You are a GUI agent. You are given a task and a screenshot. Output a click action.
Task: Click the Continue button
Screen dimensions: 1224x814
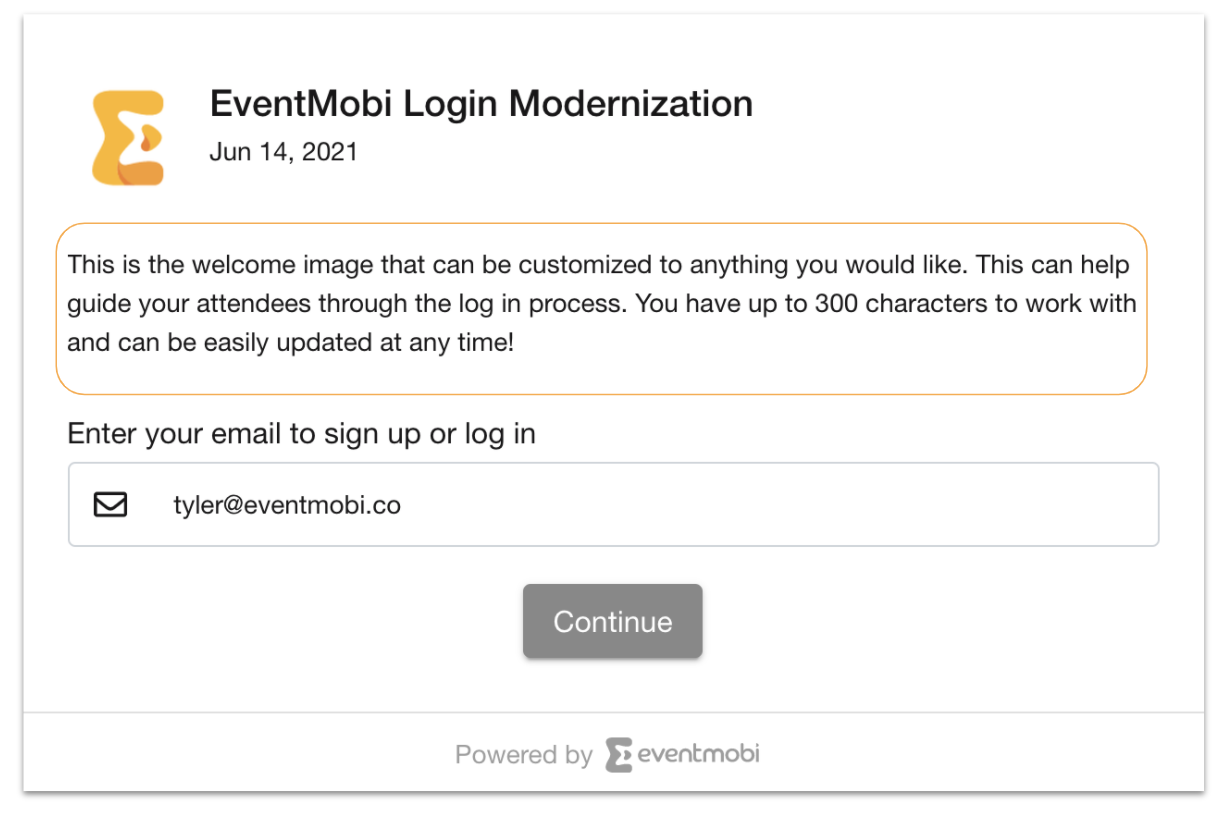(612, 621)
